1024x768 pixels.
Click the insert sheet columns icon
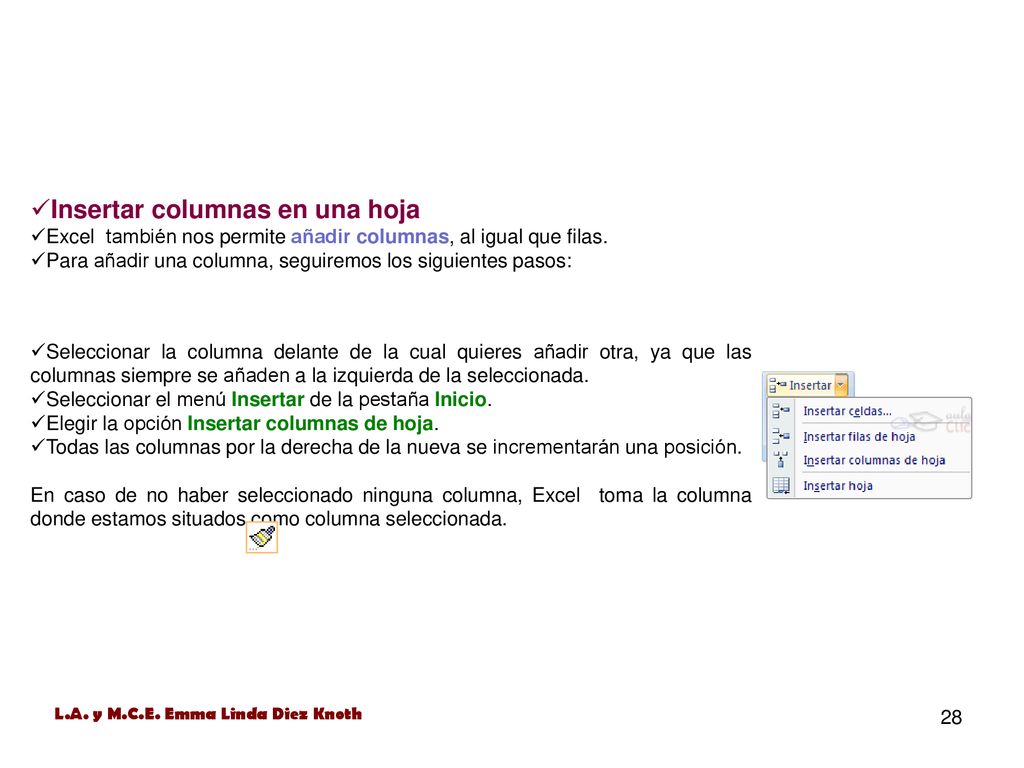[780, 460]
